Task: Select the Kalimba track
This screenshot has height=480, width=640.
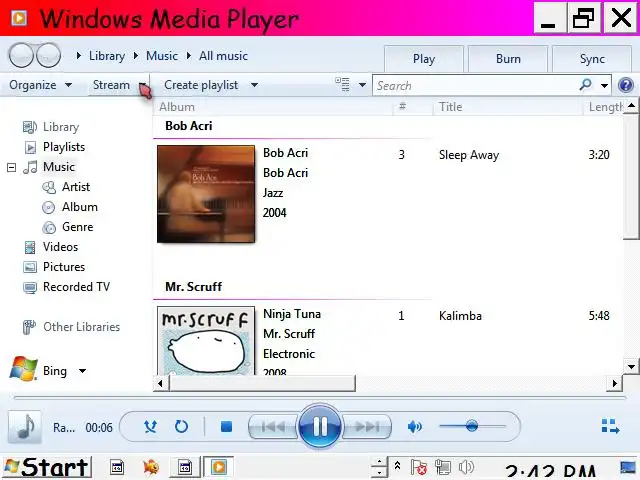Action: (460, 316)
